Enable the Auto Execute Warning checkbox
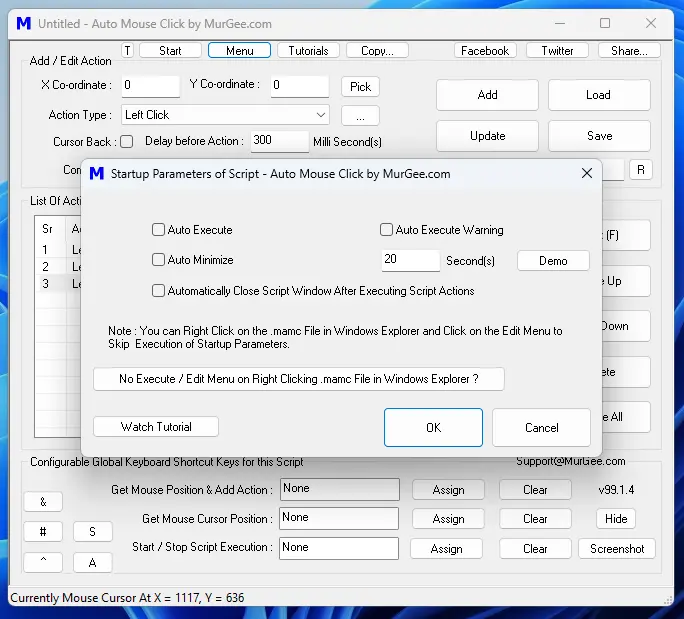This screenshot has height=619, width=684. pyautogui.click(x=386, y=229)
